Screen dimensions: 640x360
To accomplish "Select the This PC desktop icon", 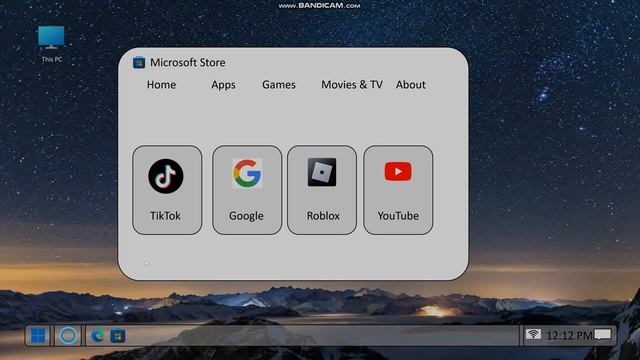I will pos(51,44).
